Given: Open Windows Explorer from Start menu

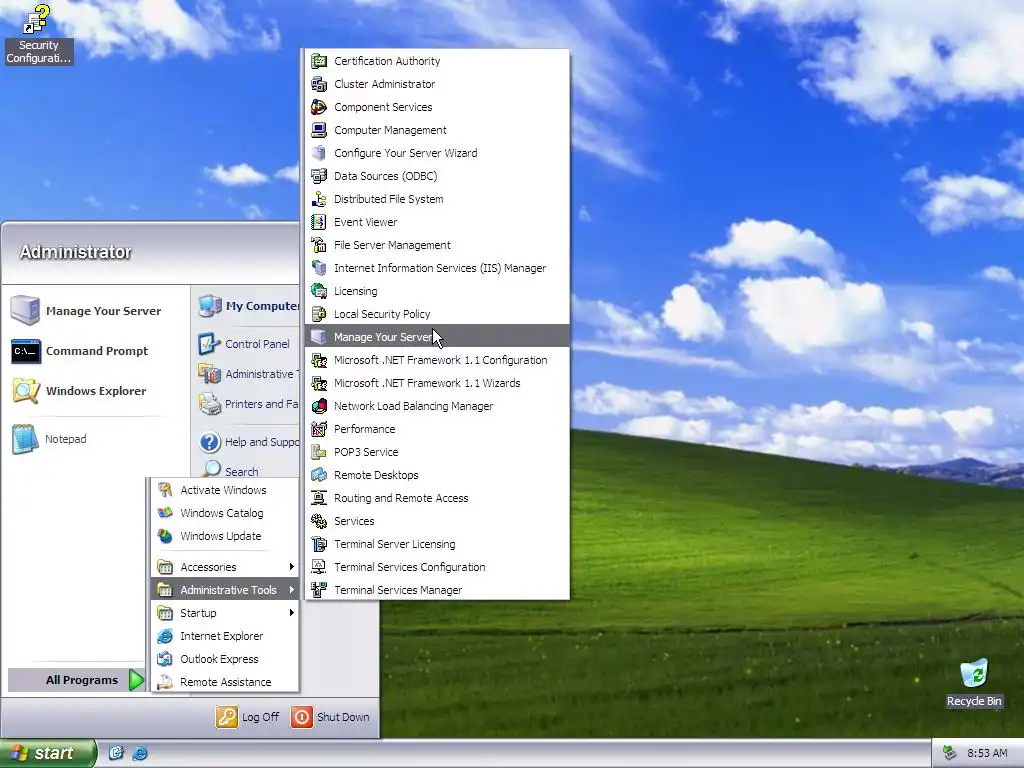Looking at the screenshot, I should [x=95, y=391].
